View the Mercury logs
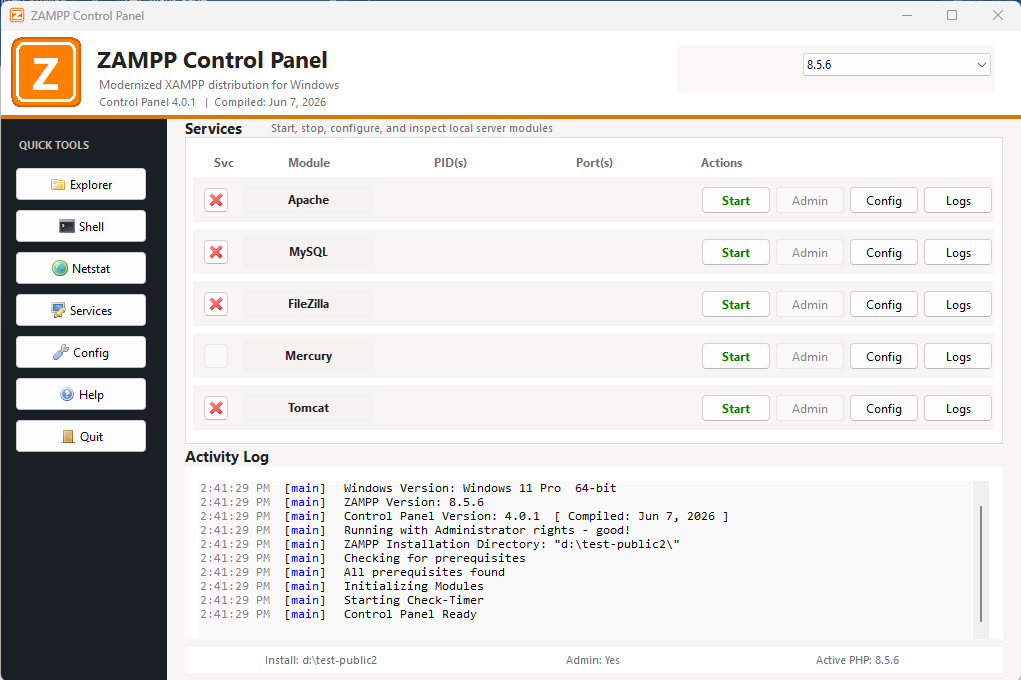 [958, 357]
